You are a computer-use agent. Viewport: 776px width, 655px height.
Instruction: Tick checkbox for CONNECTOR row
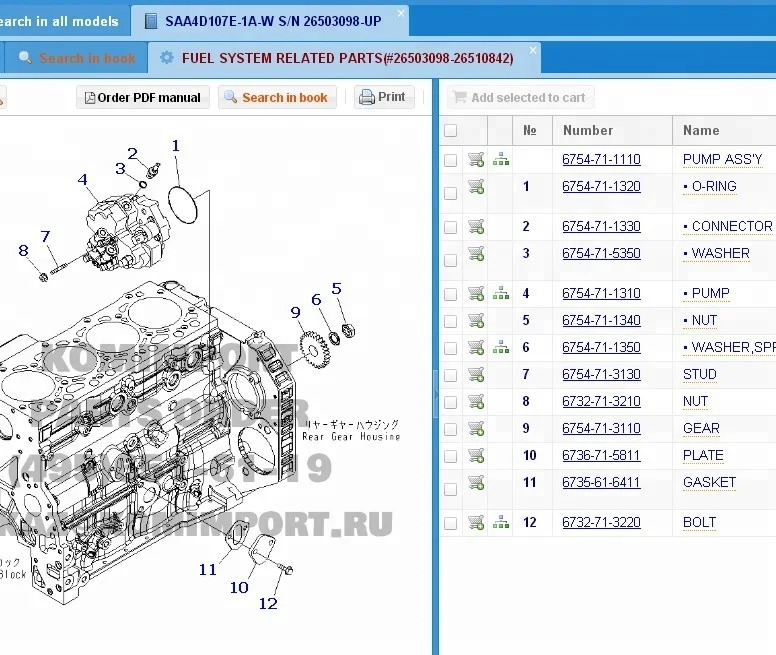450,227
